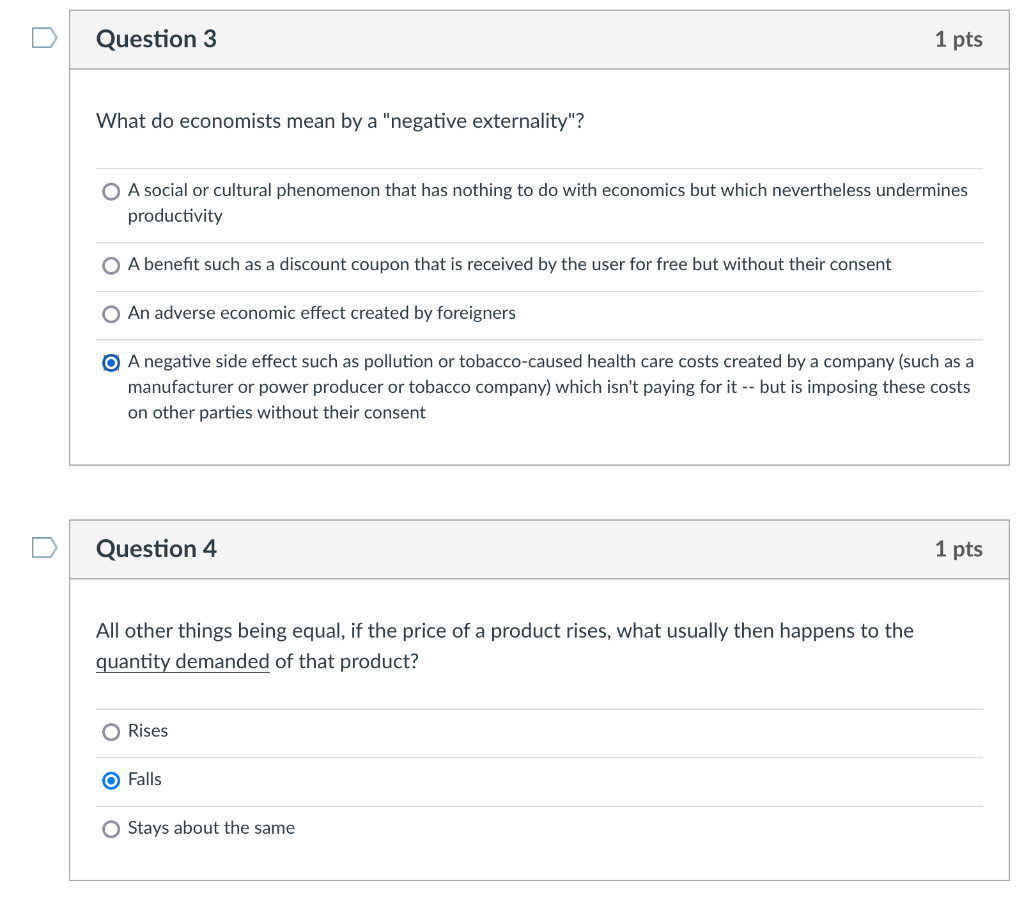Flag Question 3 for review
1024x904 pixels.
(43, 38)
